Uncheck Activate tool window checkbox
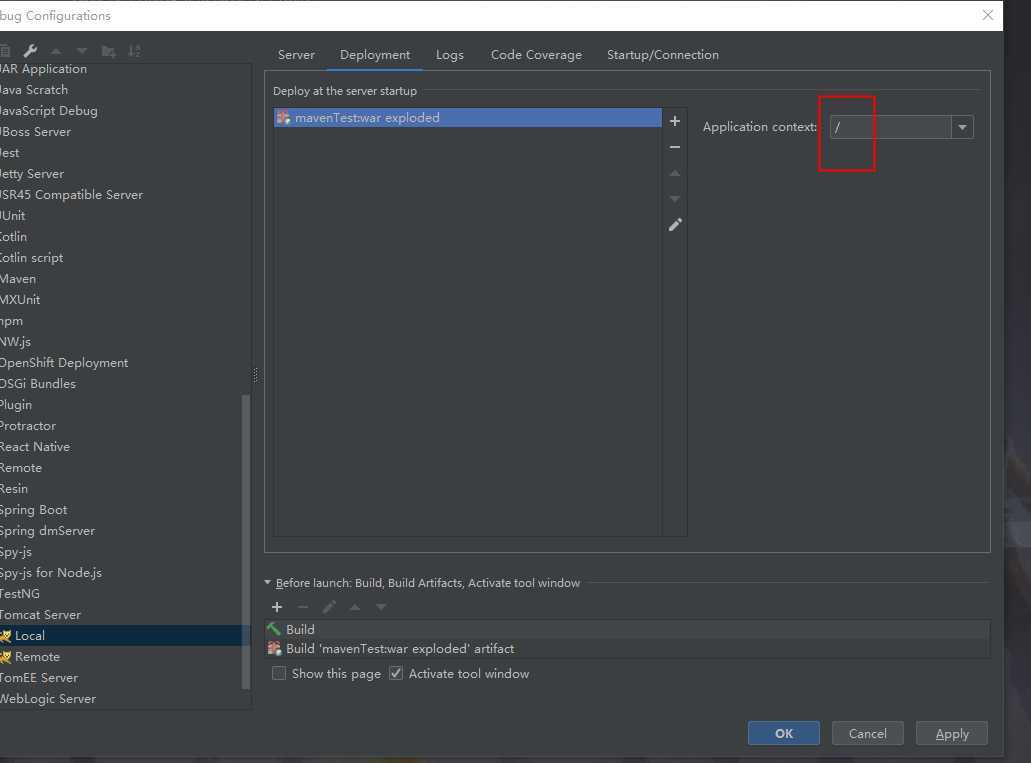Viewport: 1031px width, 763px height. [x=396, y=674]
